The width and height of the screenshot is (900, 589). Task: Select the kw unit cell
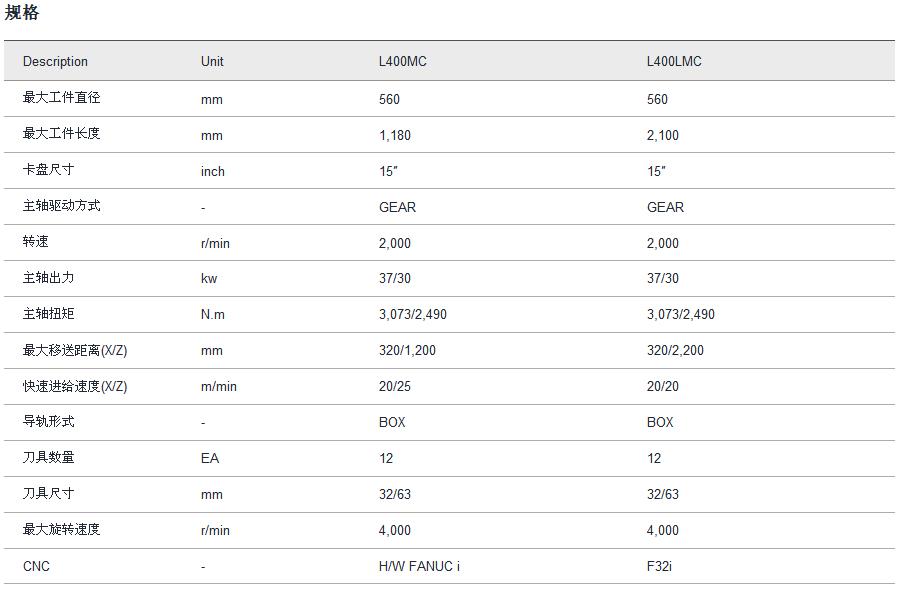[209, 279]
